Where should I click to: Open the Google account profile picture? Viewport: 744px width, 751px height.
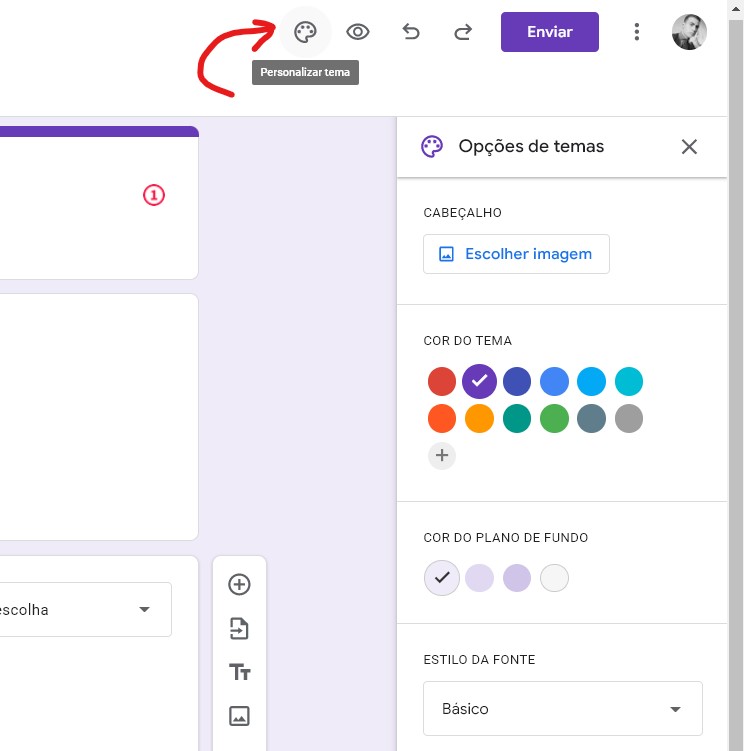click(689, 32)
